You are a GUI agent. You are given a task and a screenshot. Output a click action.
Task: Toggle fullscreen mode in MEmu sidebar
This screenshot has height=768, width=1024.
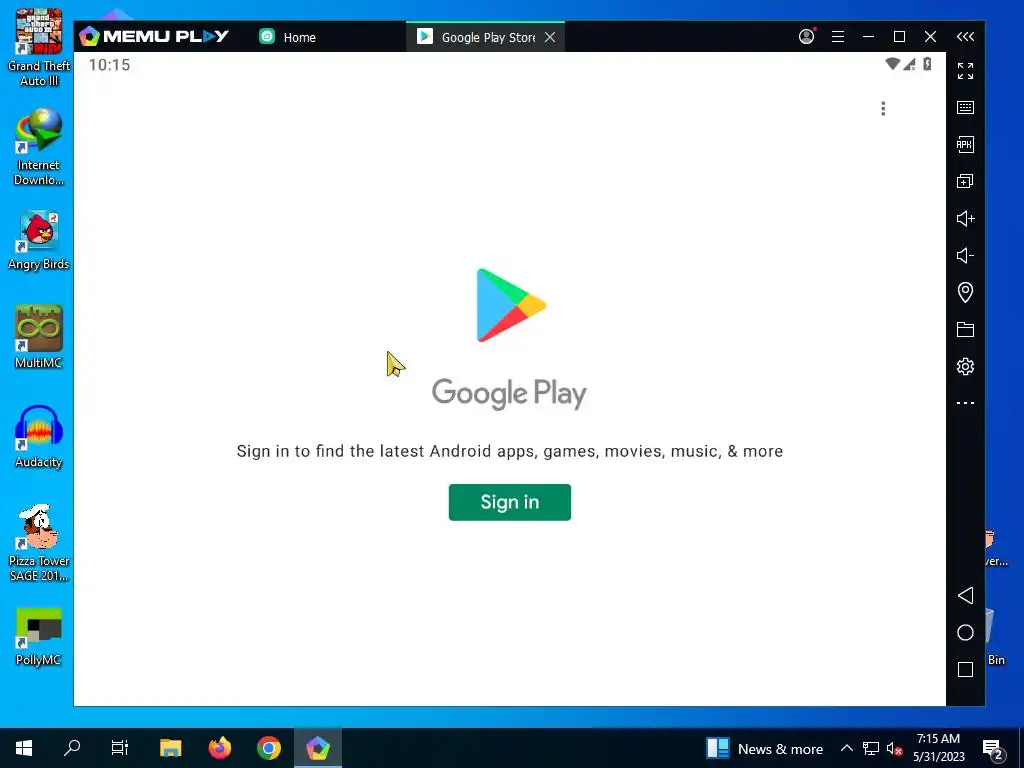pyautogui.click(x=965, y=71)
